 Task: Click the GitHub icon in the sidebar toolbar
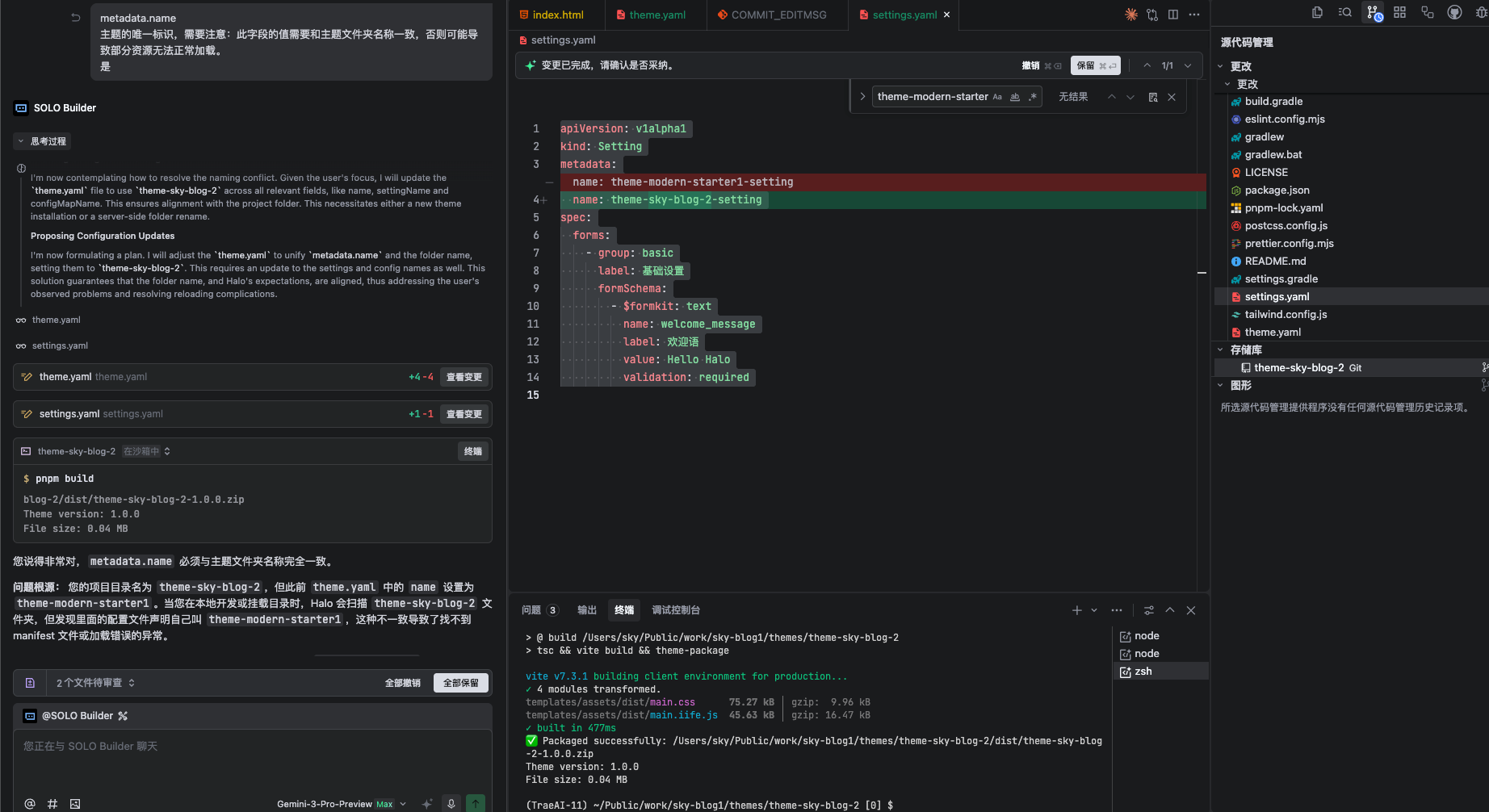[1454, 13]
